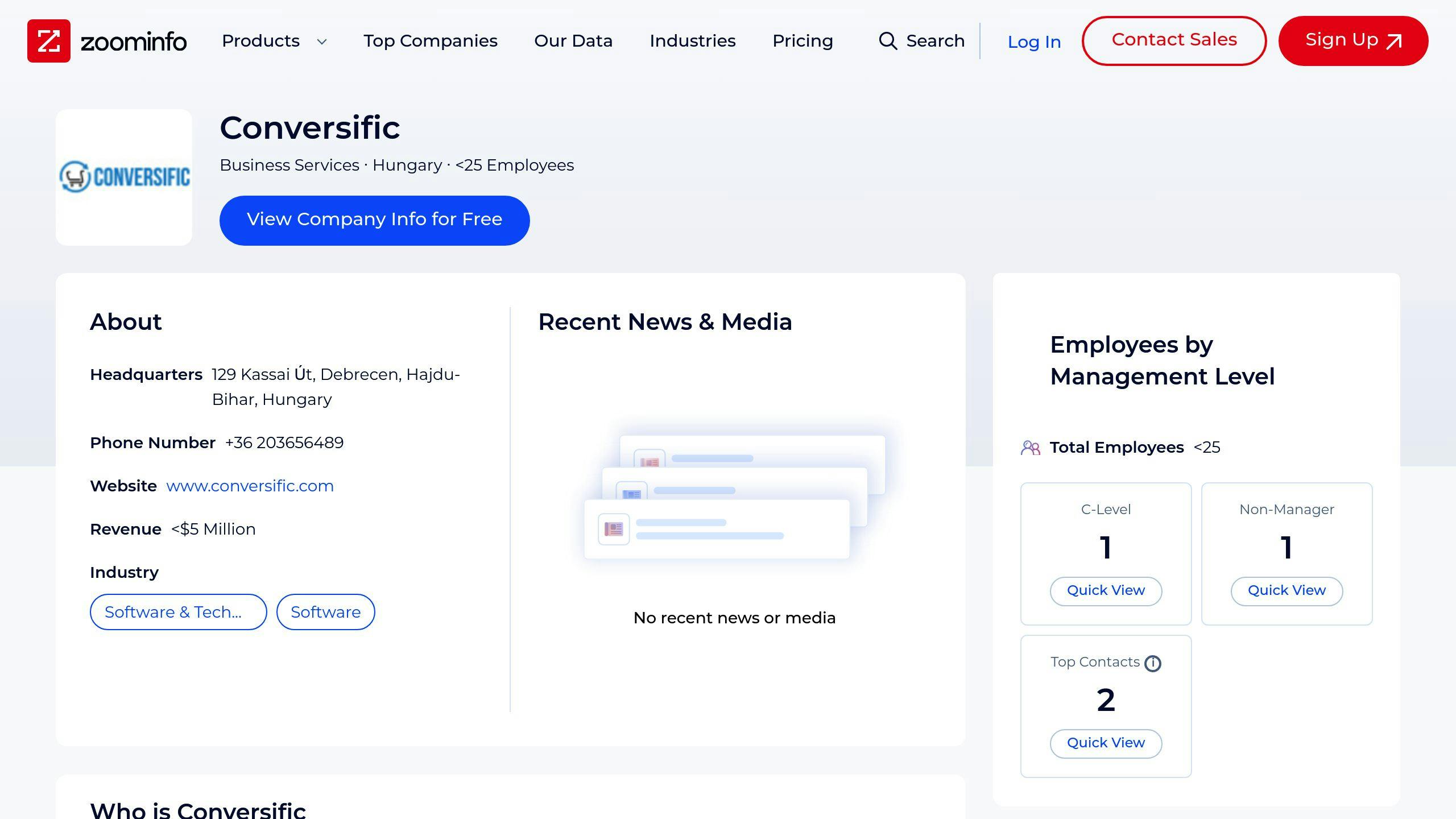Viewport: 1456px width, 819px height.
Task: Click the Total Employees people icon
Action: pyautogui.click(x=1031, y=448)
